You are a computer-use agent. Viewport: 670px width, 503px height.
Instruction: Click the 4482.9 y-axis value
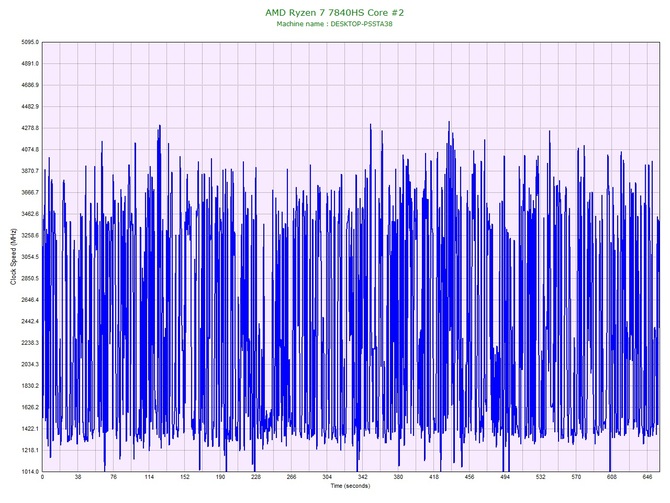29,106
